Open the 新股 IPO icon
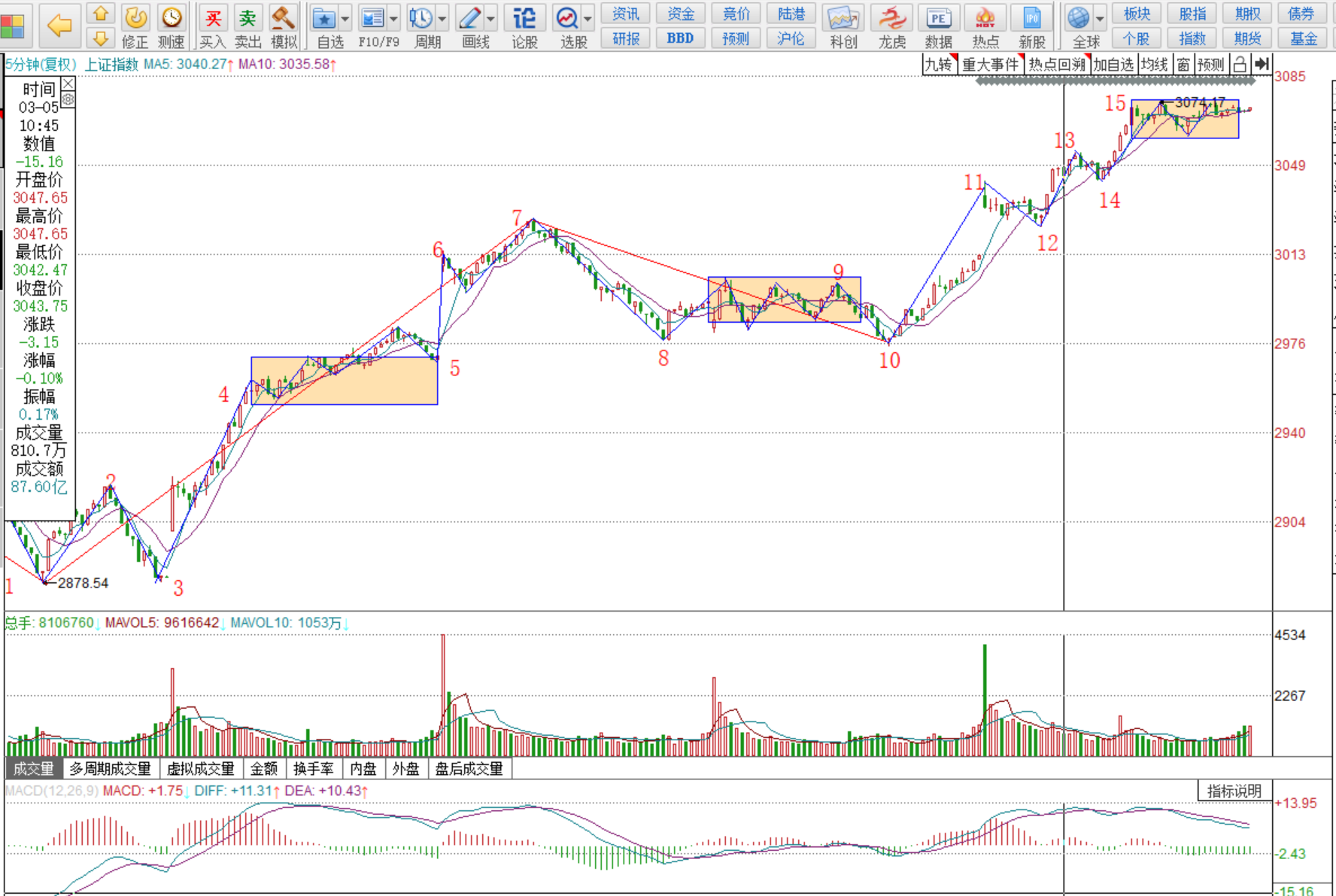 pos(1031,19)
